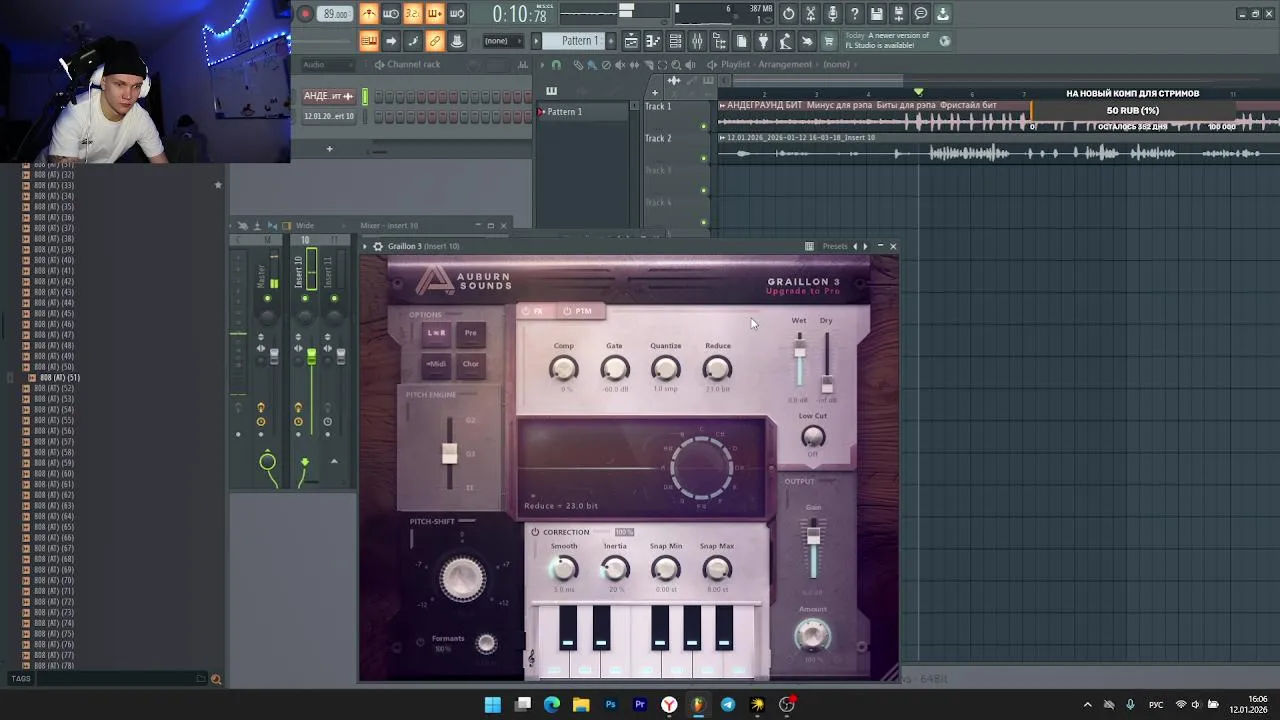Select the playlist pencil draw tool
This screenshot has height=720, width=1280.
[578, 65]
